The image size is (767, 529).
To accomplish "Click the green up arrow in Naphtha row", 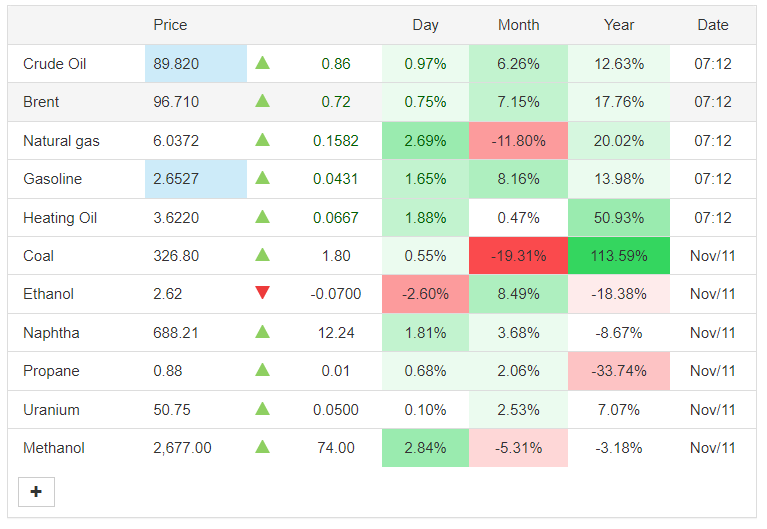I will (x=263, y=332).
